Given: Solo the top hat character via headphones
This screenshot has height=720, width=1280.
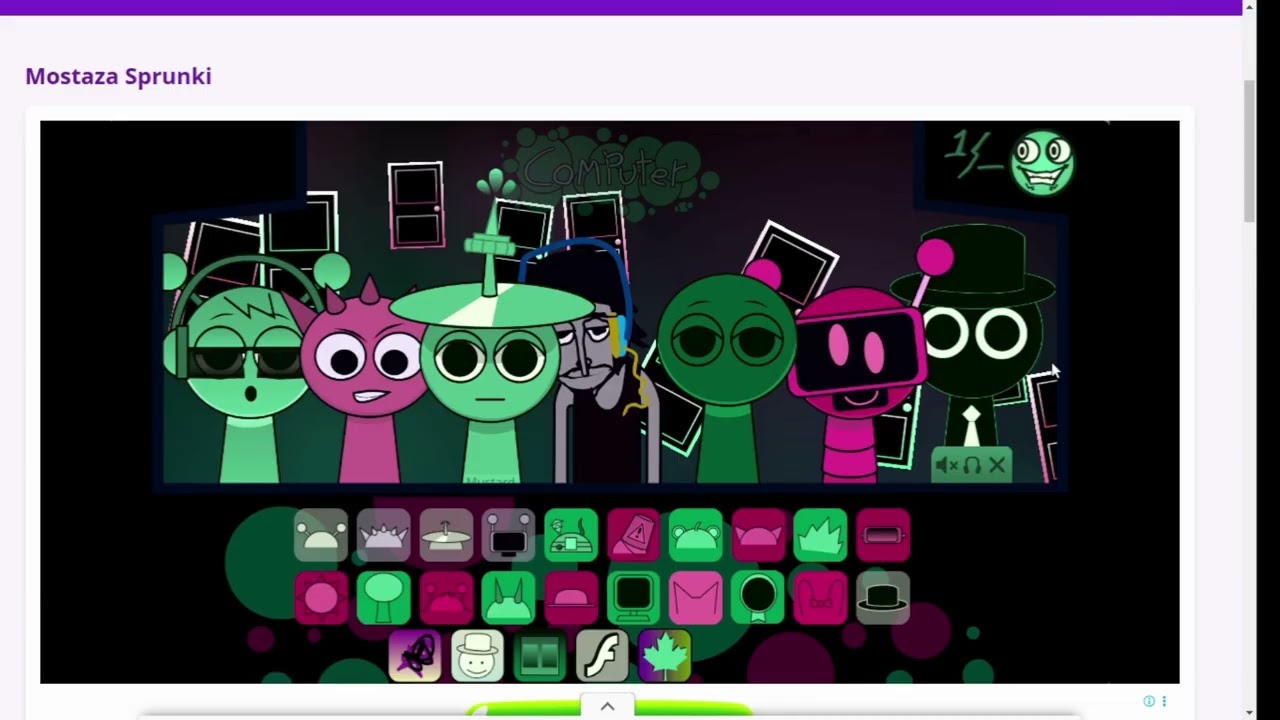Looking at the screenshot, I should 972,465.
